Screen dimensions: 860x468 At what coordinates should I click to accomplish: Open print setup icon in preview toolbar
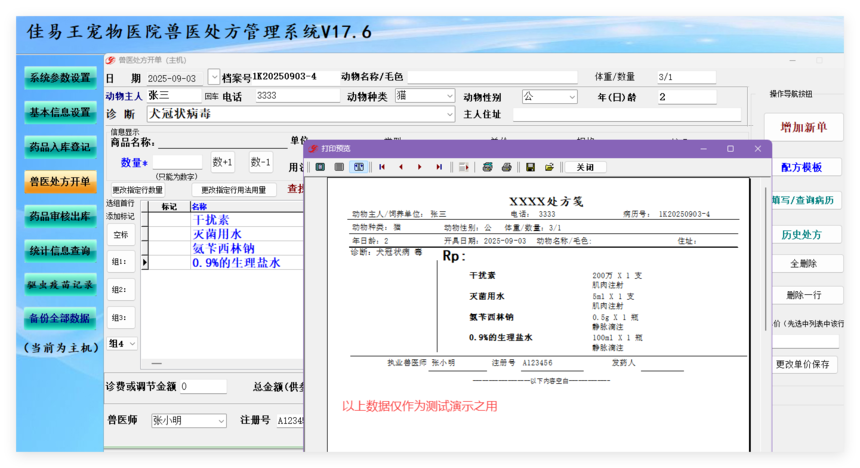tap(487, 167)
